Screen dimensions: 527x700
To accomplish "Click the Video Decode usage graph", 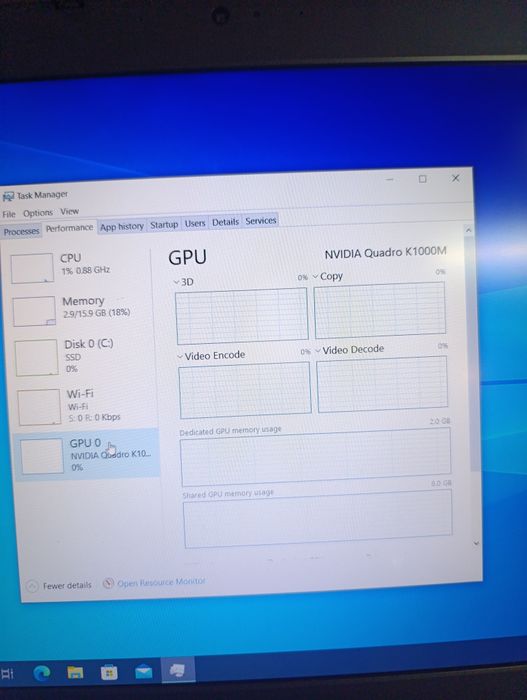I will click(x=382, y=384).
